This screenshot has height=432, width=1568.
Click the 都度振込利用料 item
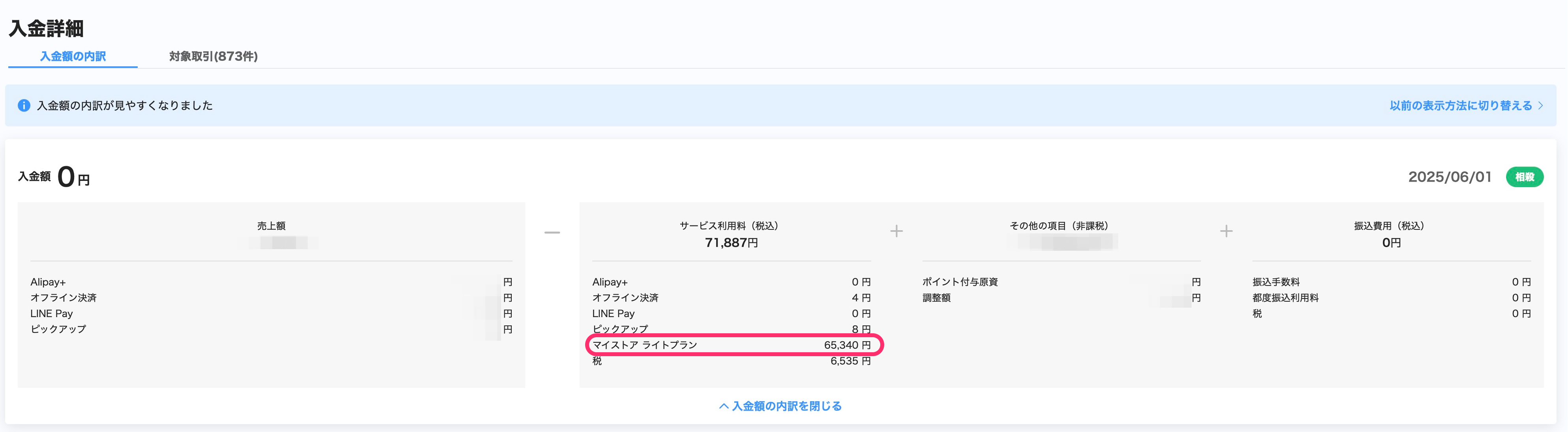tap(1285, 298)
